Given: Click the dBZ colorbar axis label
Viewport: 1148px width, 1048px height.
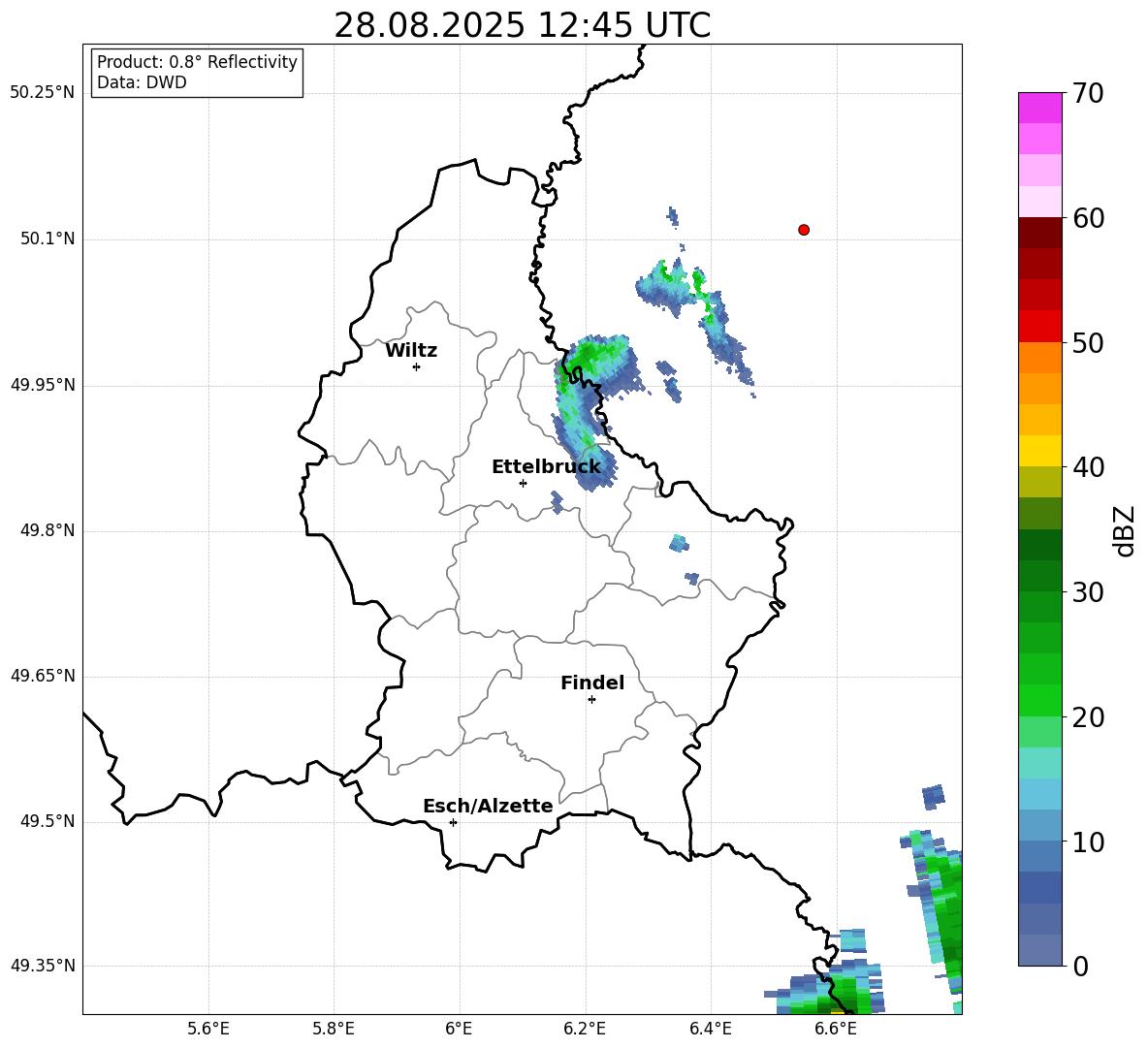Looking at the screenshot, I should tap(1125, 530).
